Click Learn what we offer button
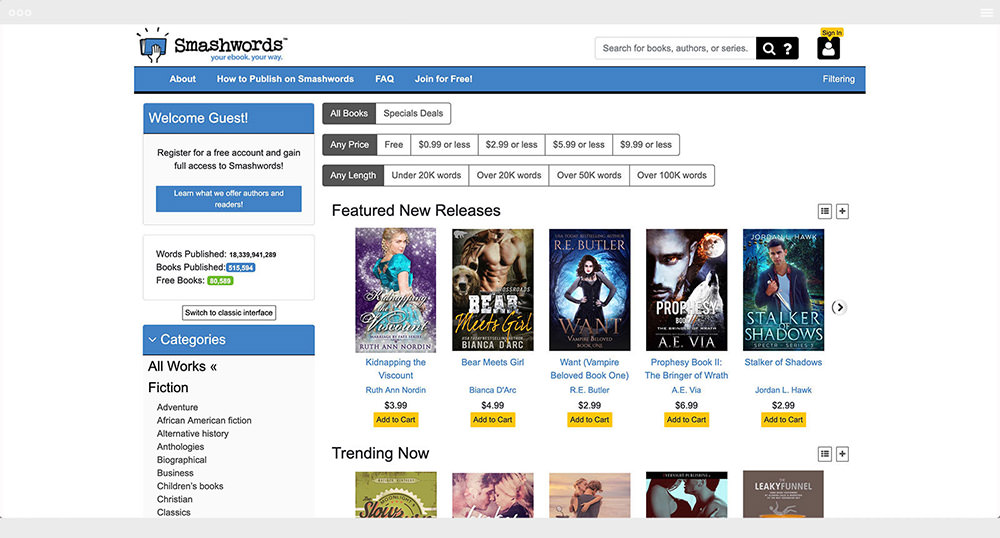Image resolution: width=1000 pixels, height=538 pixels. click(x=229, y=199)
